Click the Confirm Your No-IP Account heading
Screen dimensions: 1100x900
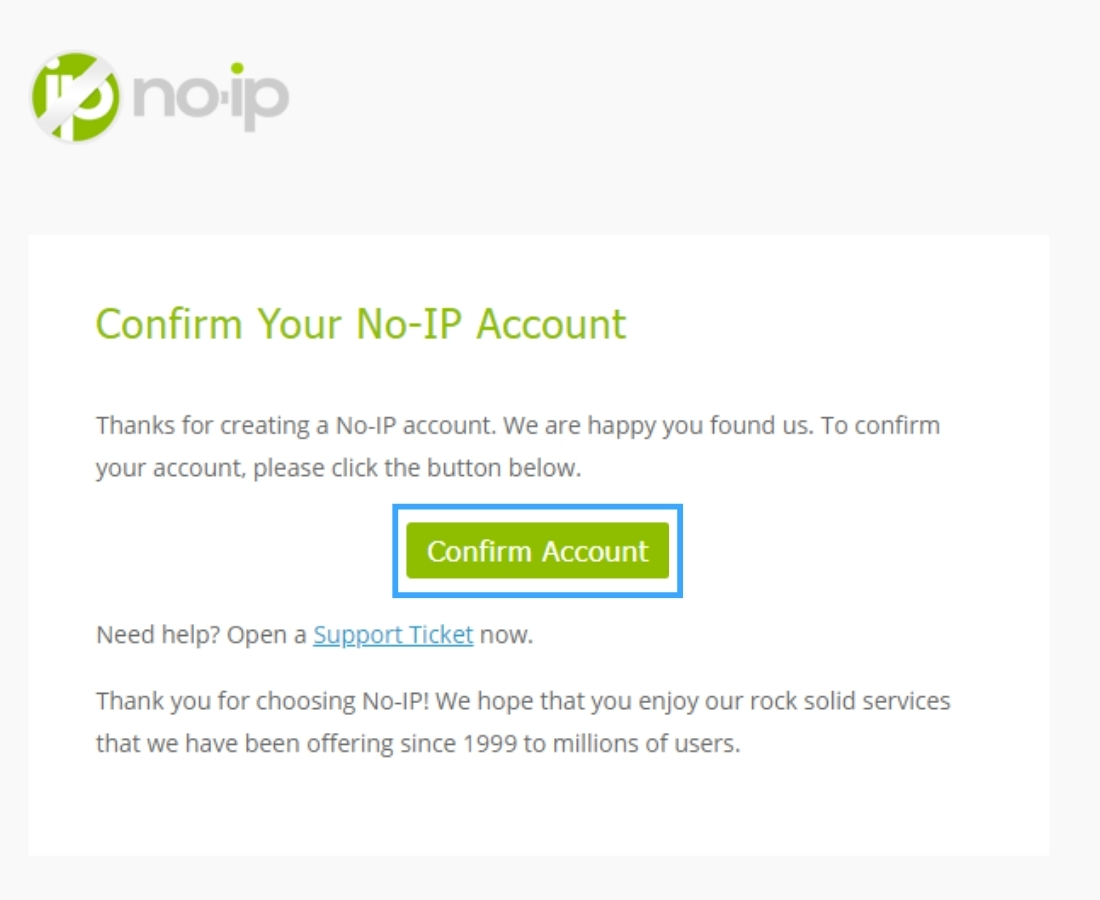(360, 324)
